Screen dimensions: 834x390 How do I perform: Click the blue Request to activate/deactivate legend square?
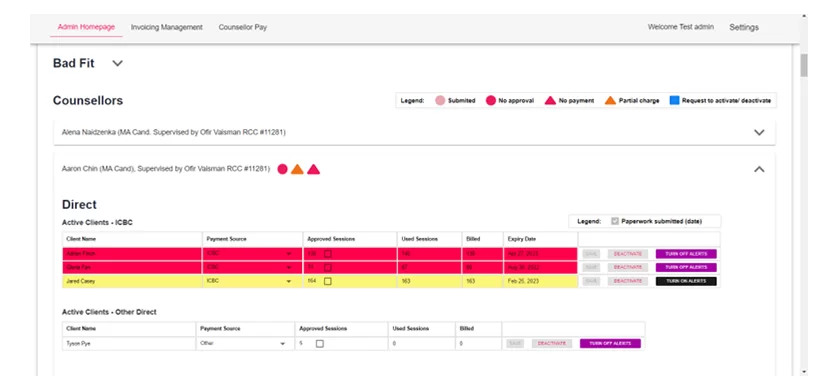pos(674,101)
